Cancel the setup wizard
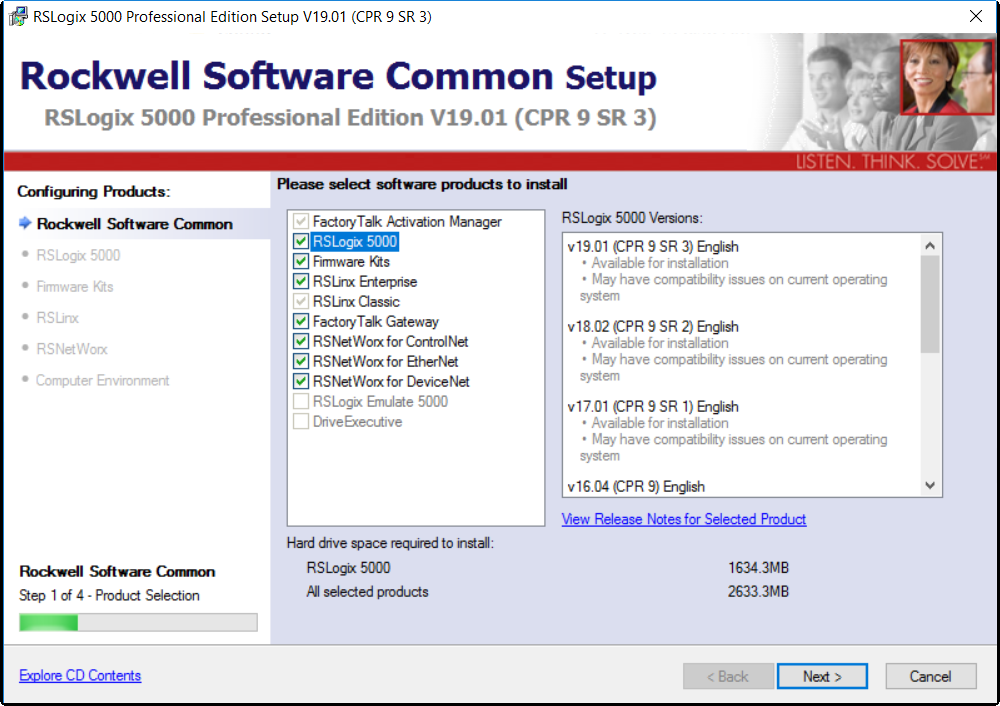Viewport: 1000px width, 706px height. point(930,676)
